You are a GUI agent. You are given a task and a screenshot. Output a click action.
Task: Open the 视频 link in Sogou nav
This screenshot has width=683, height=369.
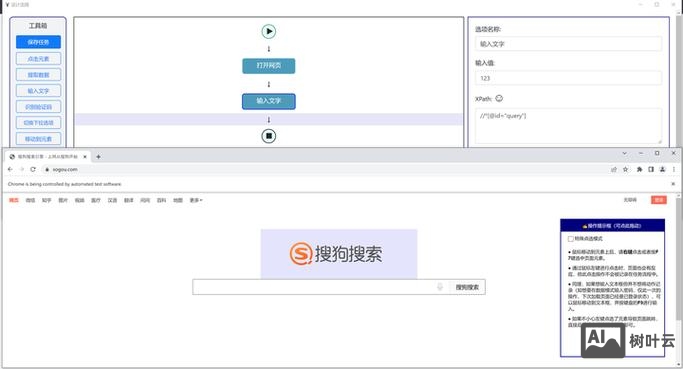click(x=79, y=200)
